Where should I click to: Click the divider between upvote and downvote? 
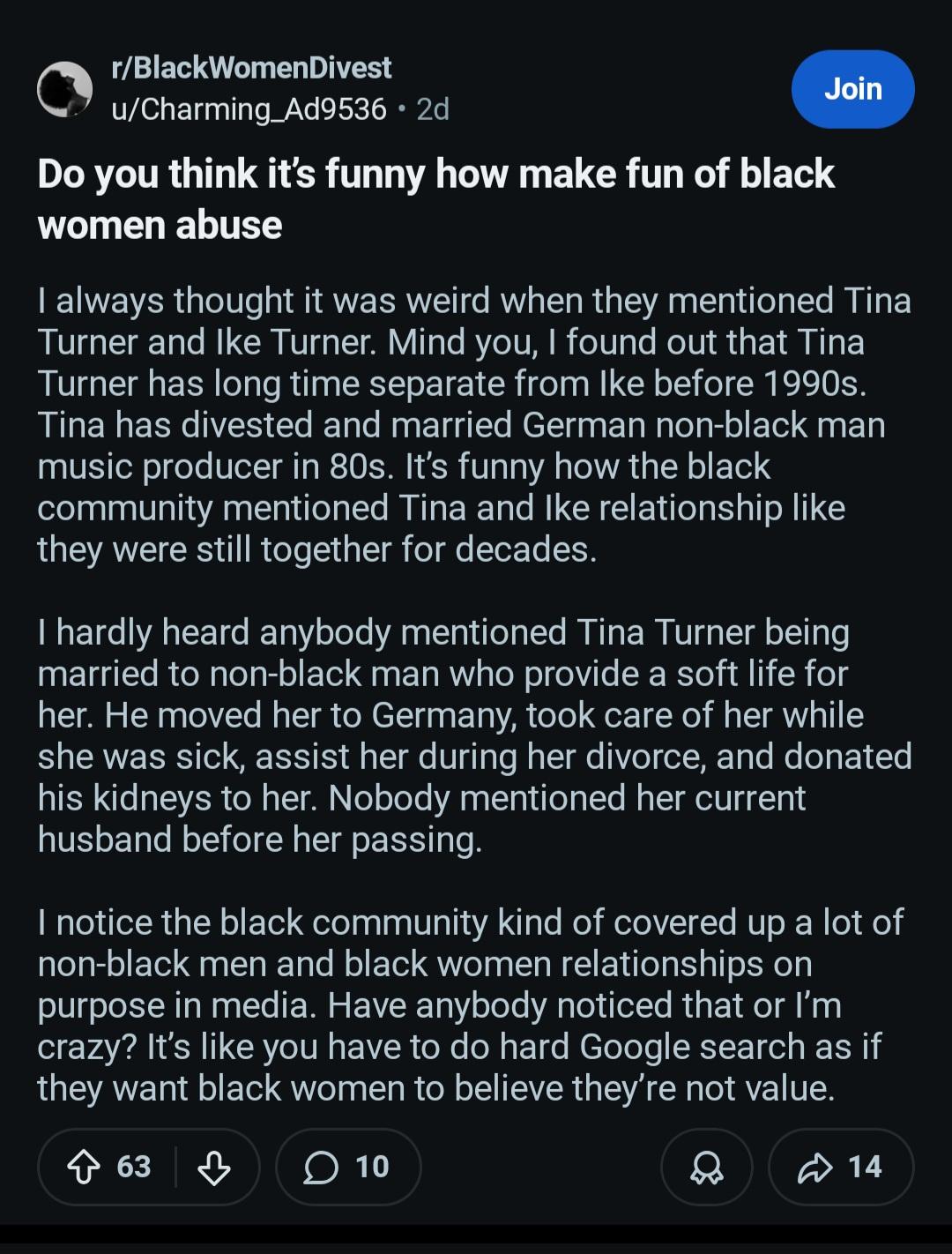176,1167
